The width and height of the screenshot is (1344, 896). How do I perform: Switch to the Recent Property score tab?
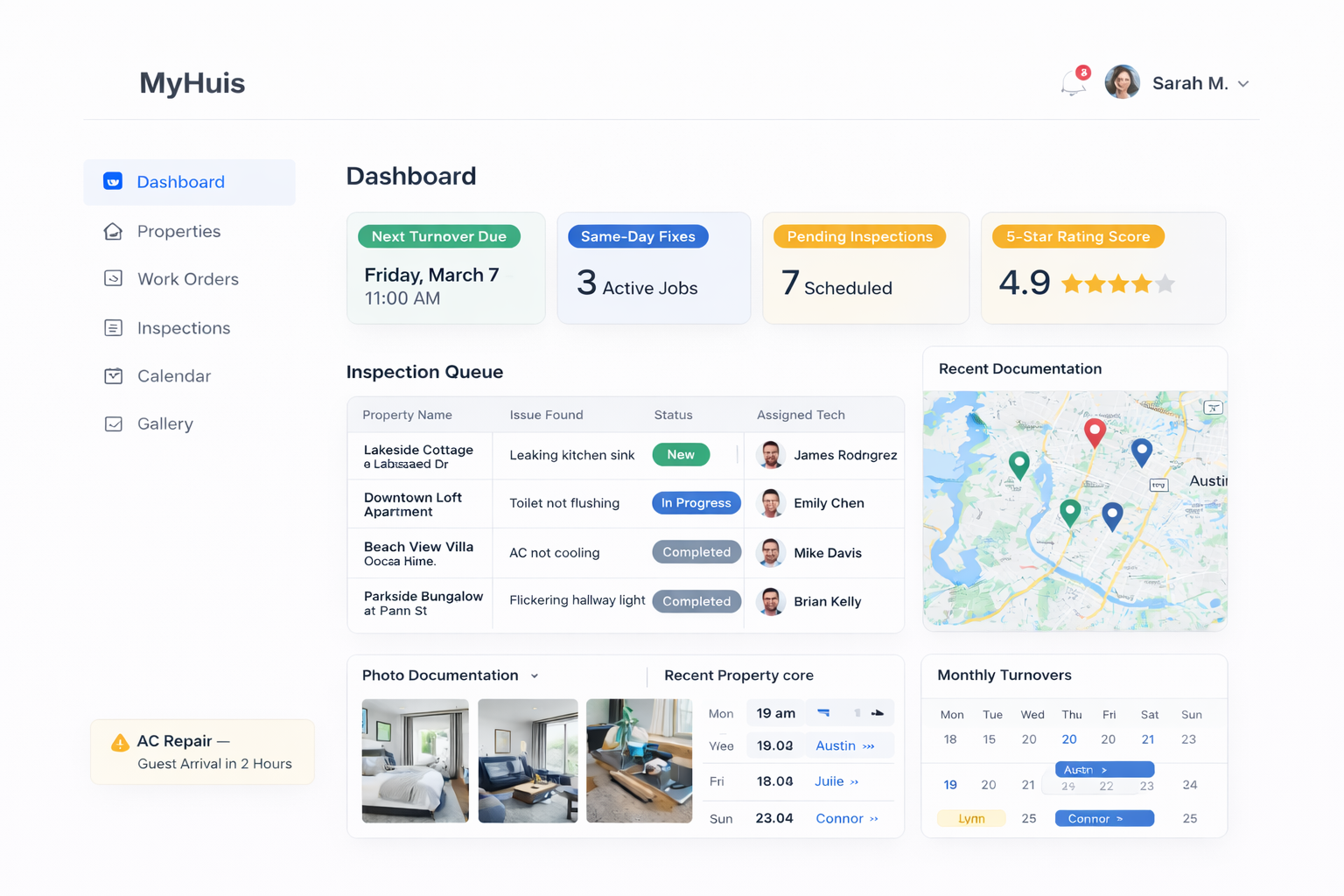click(x=738, y=675)
